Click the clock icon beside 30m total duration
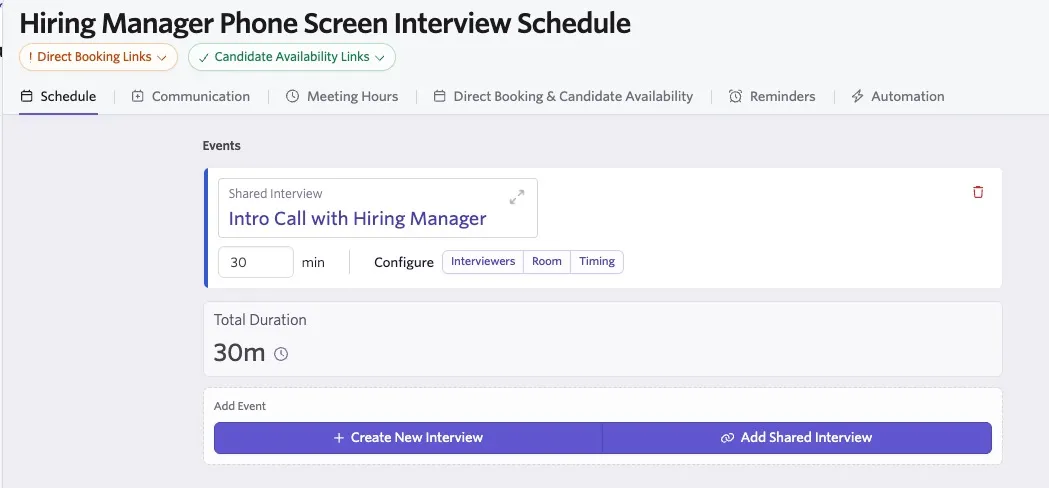This screenshot has width=1049, height=488. pyautogui.click(x=281, y=354)
